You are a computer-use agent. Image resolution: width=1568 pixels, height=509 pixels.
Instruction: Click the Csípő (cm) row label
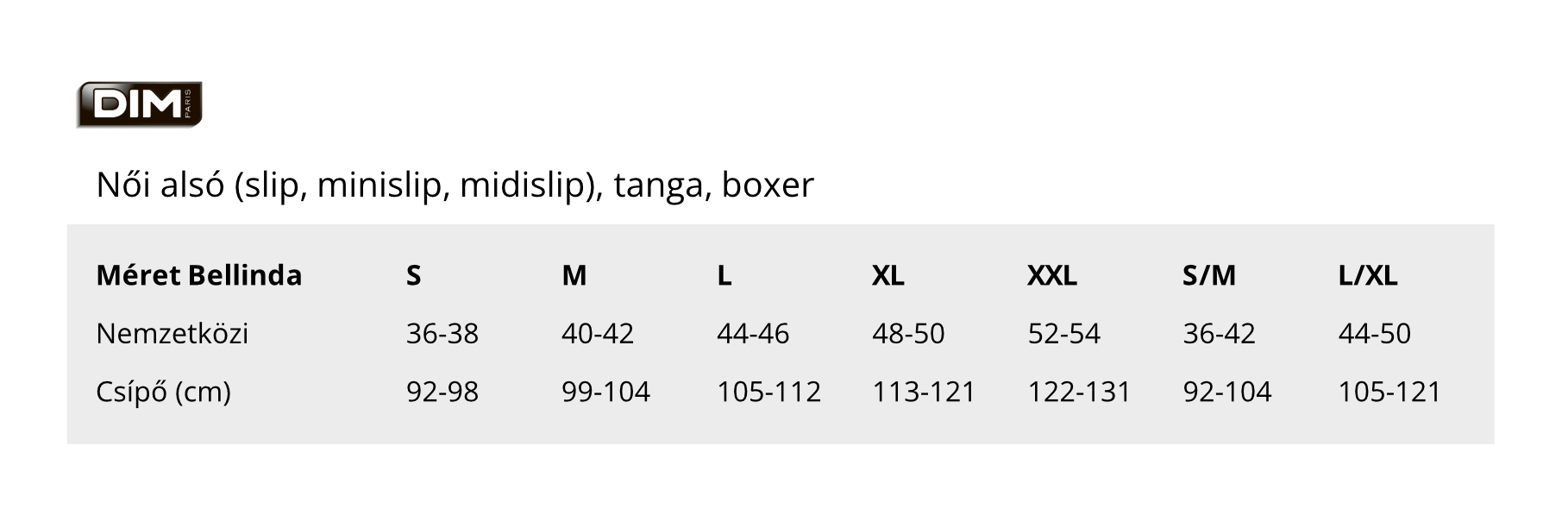click(x=164, y=392)
